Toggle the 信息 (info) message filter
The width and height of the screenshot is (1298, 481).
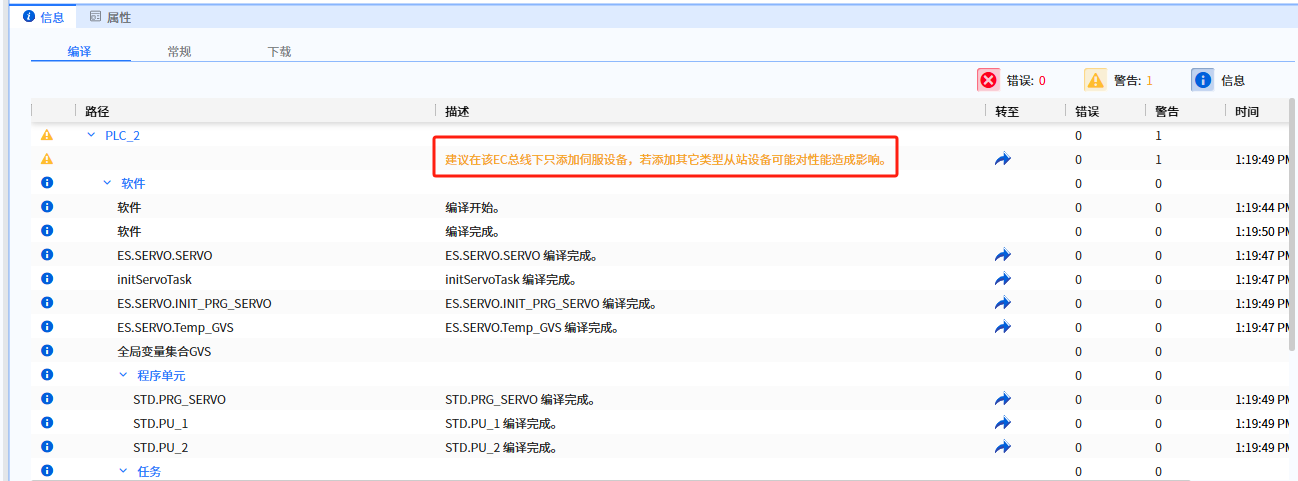(x=1219, y=81)
